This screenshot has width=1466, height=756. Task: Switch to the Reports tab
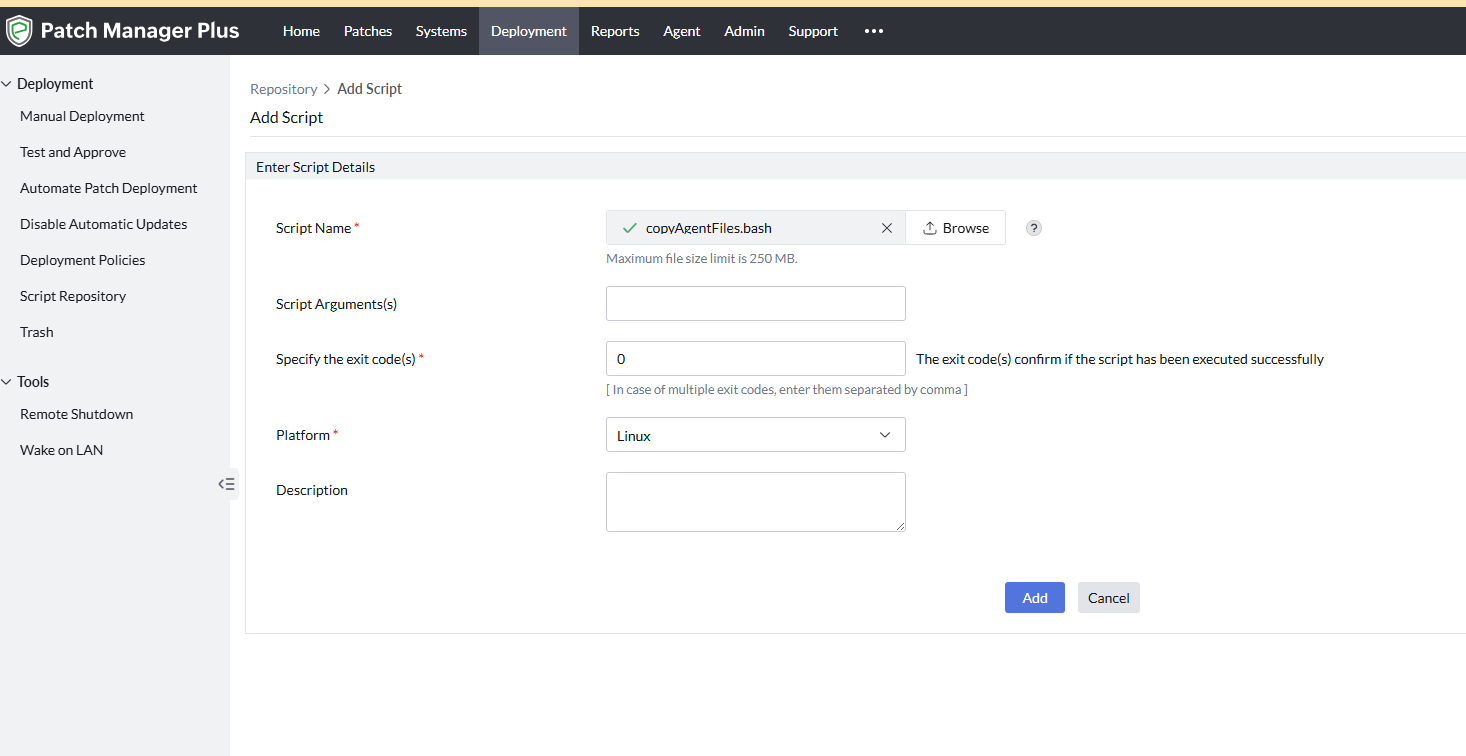click(615, 31)
